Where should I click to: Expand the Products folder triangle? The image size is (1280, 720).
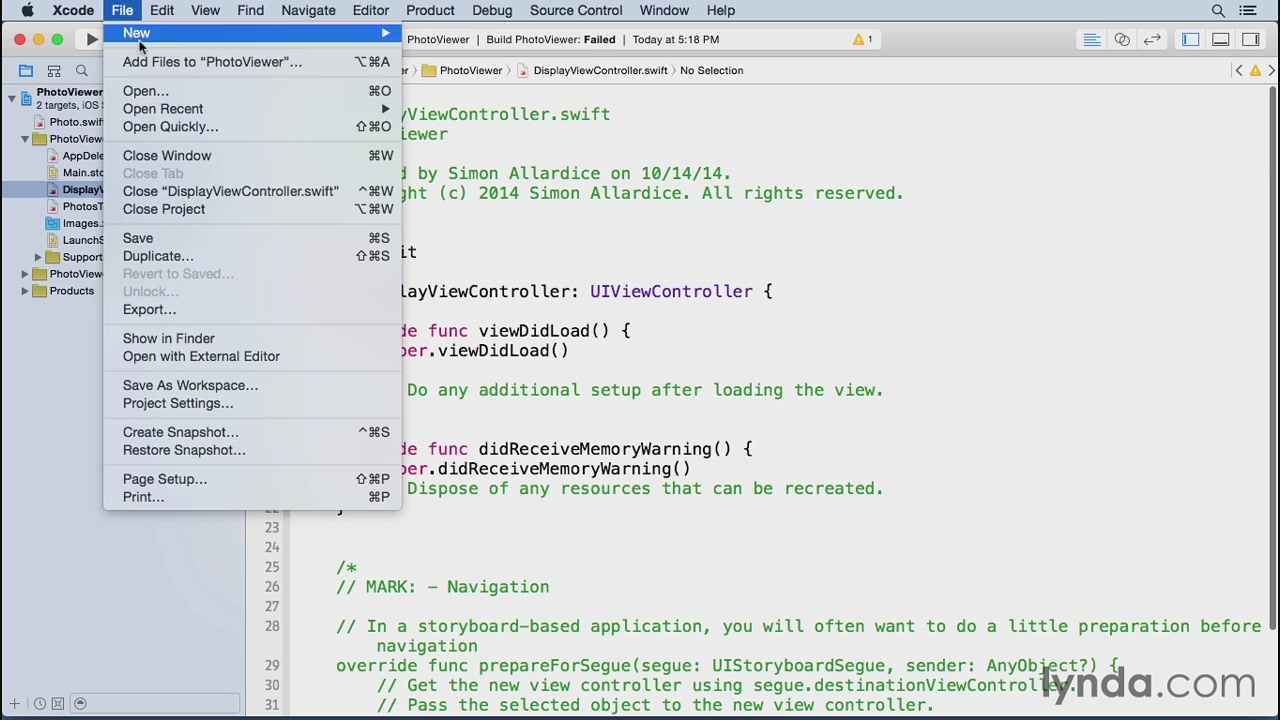coord(25,291)
